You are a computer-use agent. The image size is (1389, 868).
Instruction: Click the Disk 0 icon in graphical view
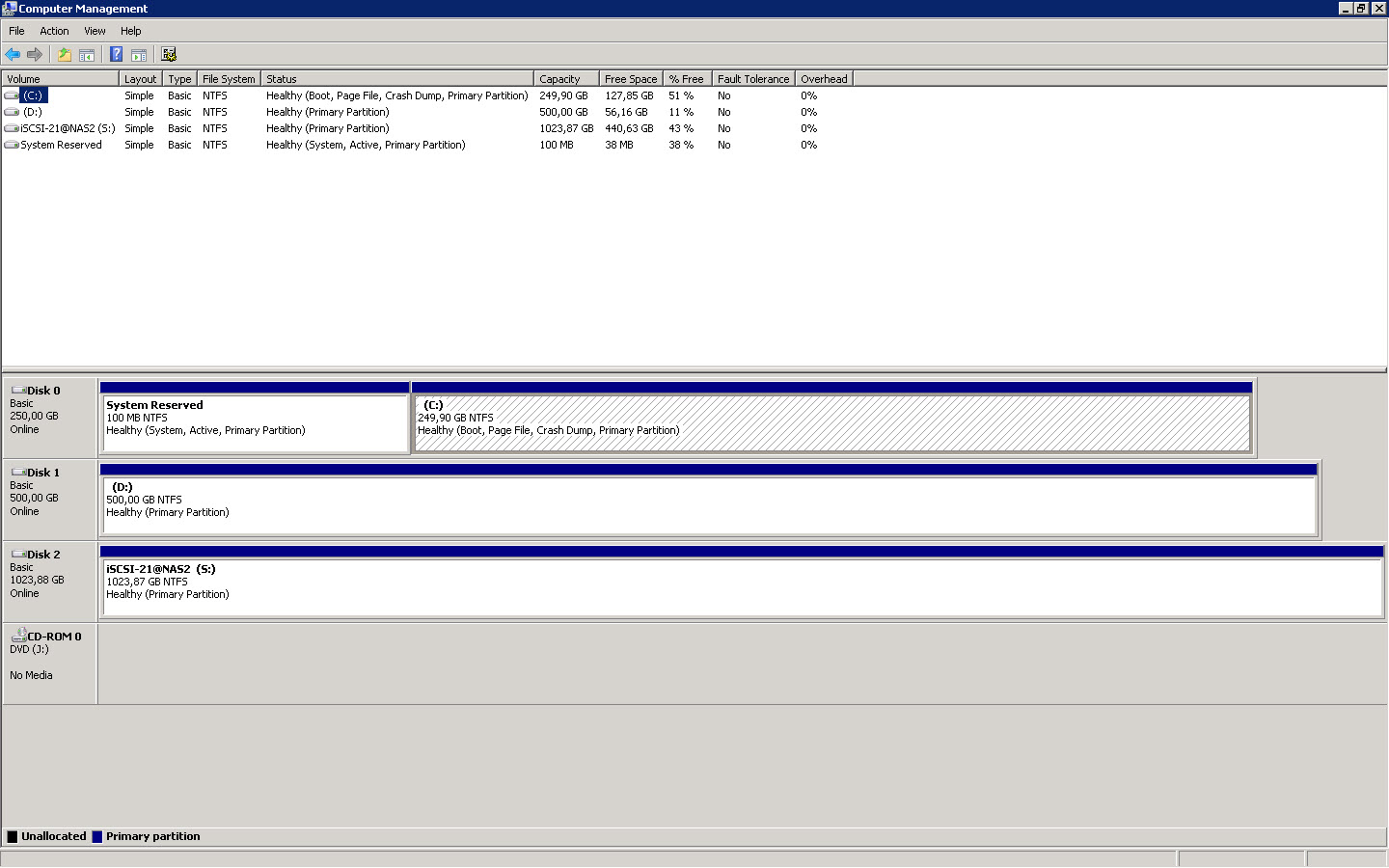(18, 391)
